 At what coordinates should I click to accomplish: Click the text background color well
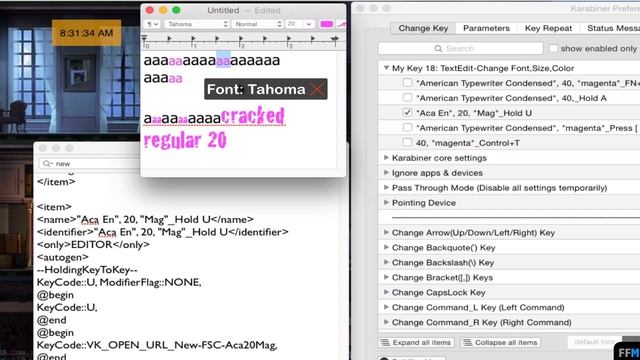342,24
